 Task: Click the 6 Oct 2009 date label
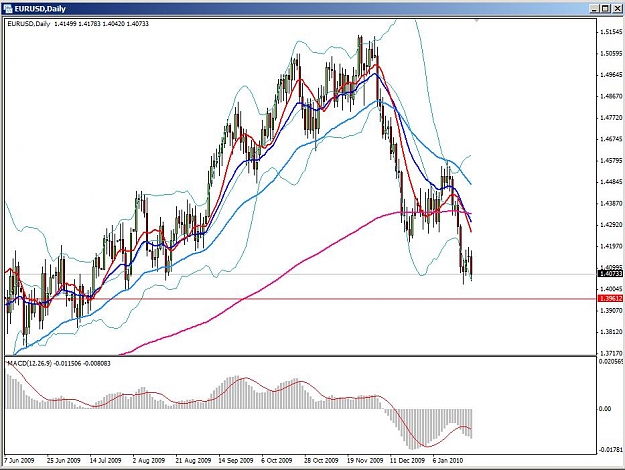(x=277, y=460)
